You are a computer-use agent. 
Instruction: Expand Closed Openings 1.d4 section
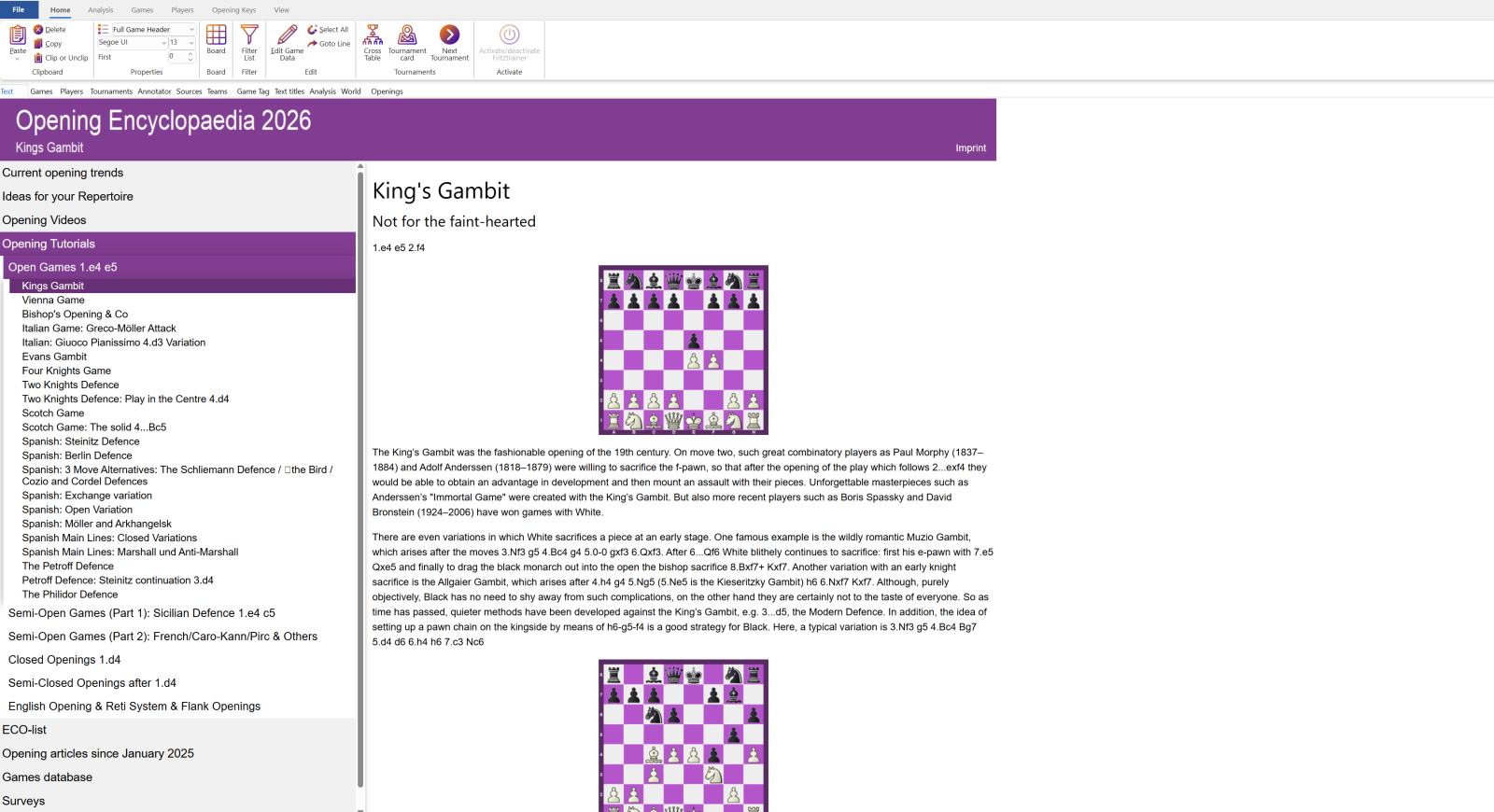coord(64,660)
